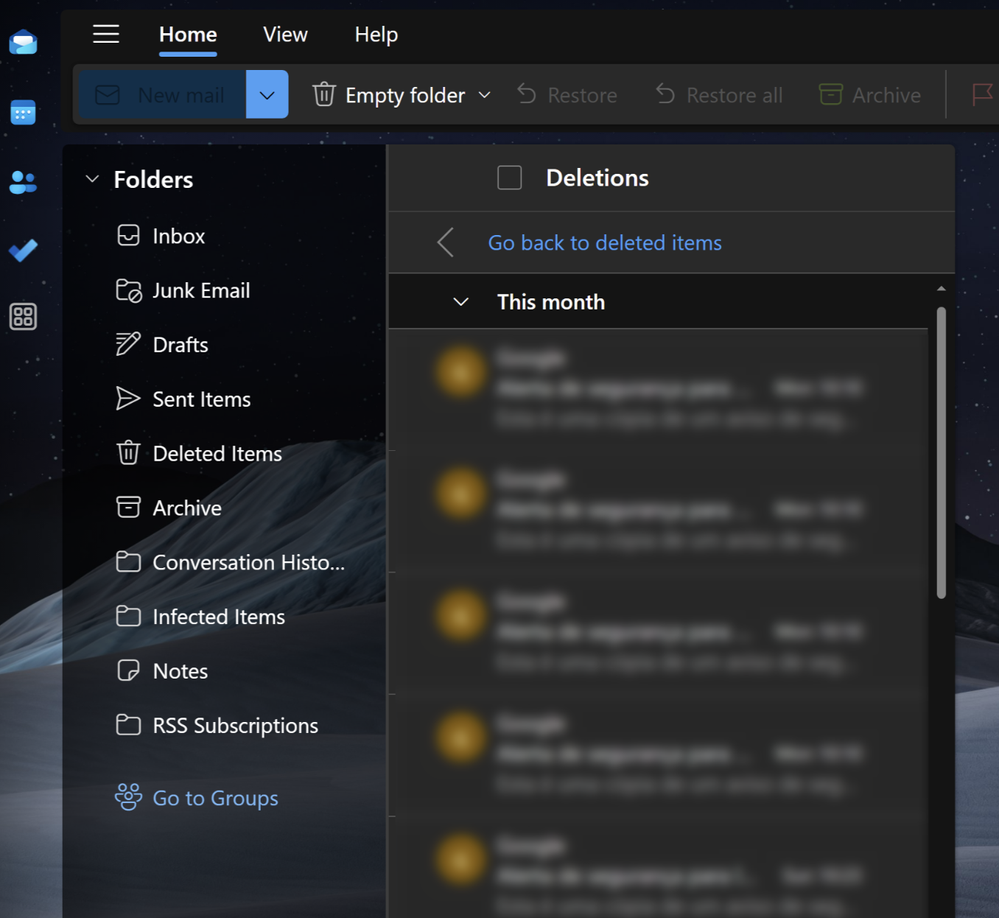Collapse the Folders section chevron
This screenshot has height=918, width=999.
pyautogui.click(x=92, y=179)
